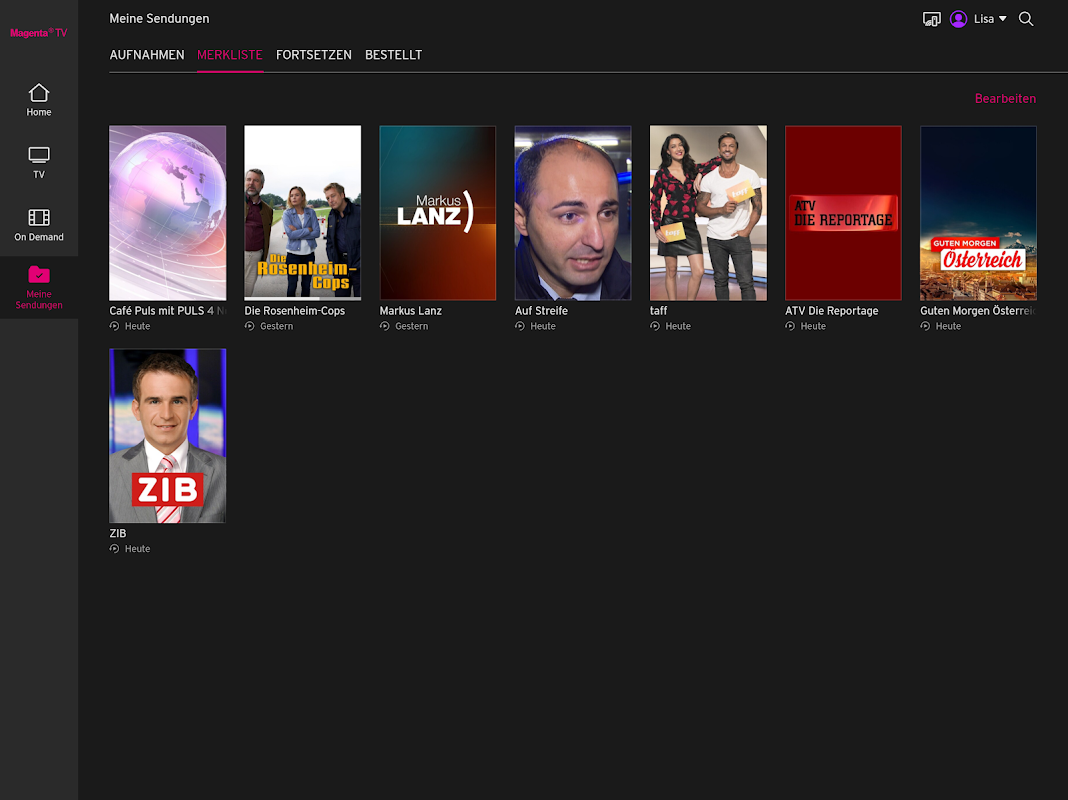Open the BESTELLT tab
Image resolution: width=1068 pixels, height=800 pixels.
(394, 55)
